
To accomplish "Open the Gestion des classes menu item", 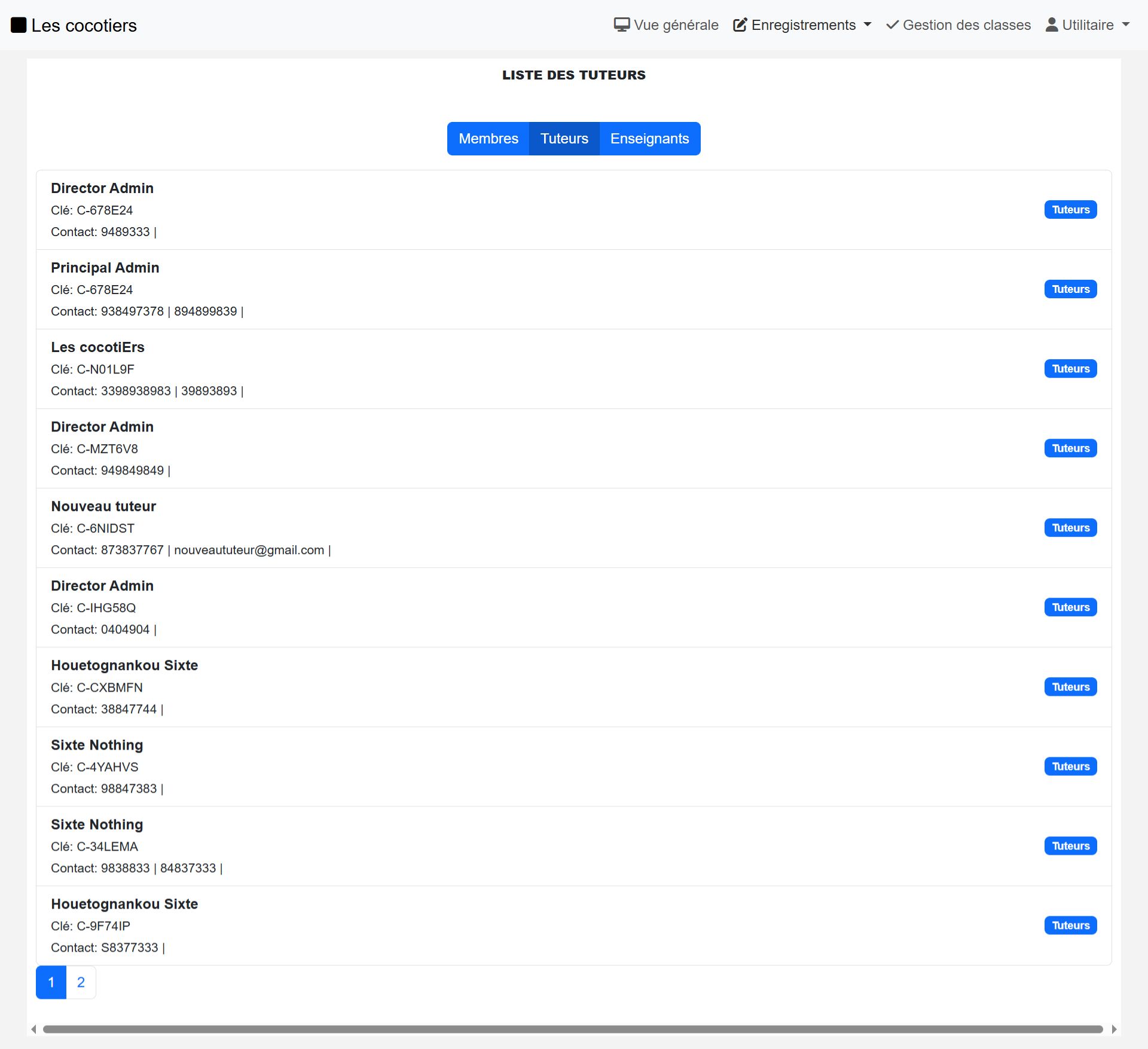I will coord(966,25).
